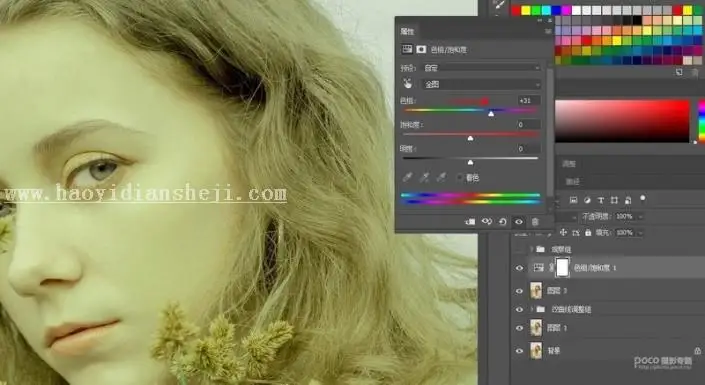
Task: Open the Preset dropdown in Properties
Action: (481, 68)
